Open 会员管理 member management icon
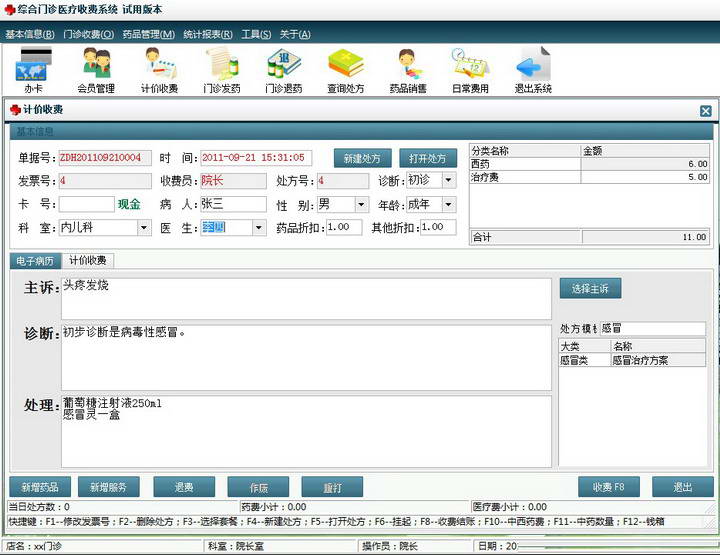 (96, 69)
